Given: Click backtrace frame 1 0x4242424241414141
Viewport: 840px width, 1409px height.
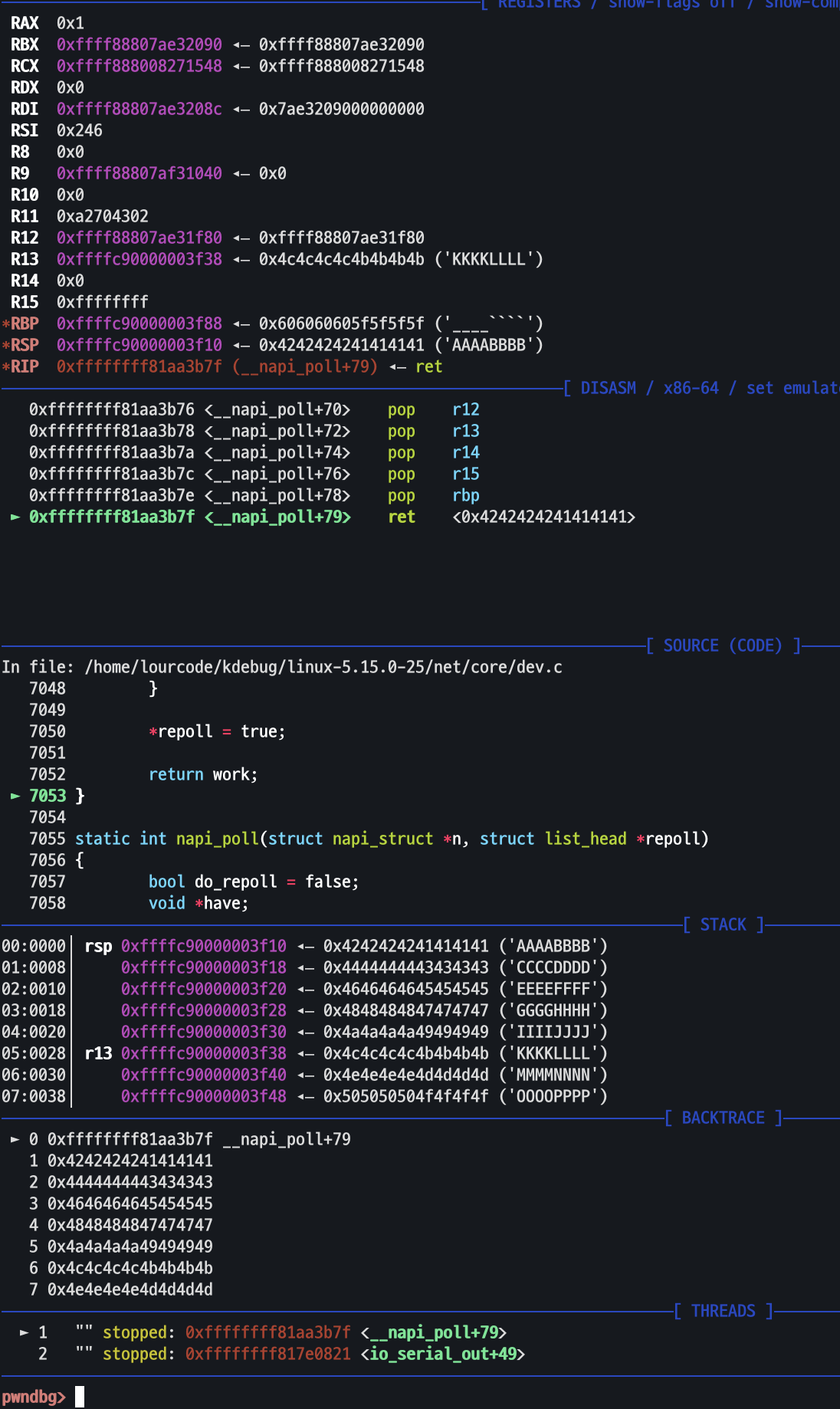Looking at the screenshot, I should coord(121,1161).
